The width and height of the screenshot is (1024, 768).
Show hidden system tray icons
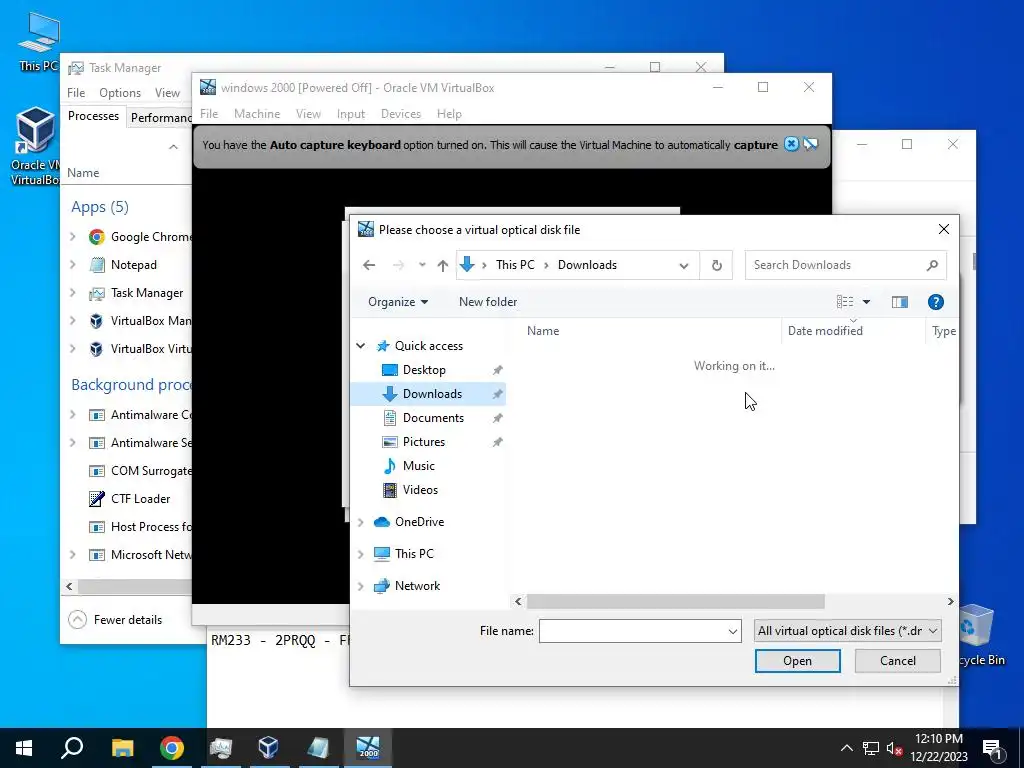[846, 748]
